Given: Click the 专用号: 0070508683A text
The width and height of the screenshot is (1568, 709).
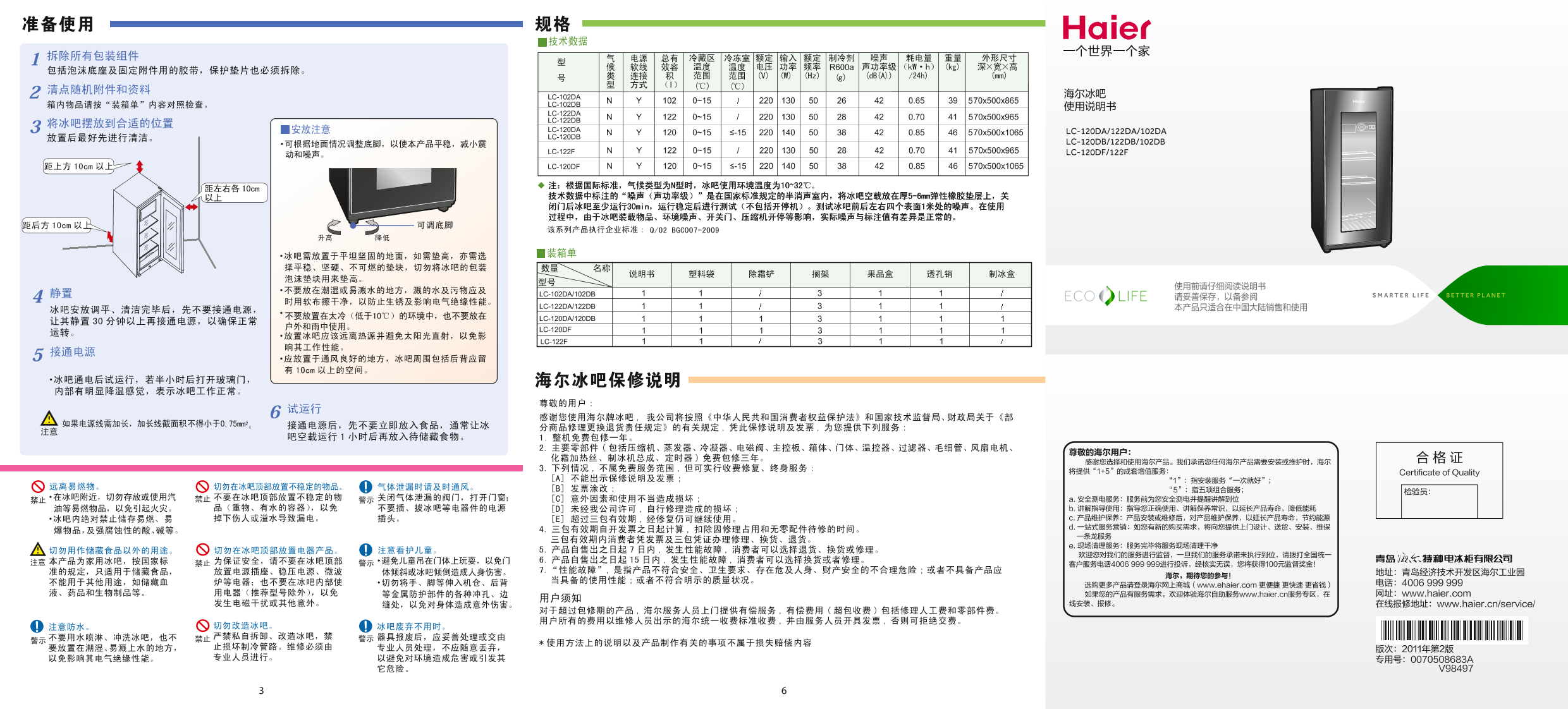Looking at the screenshot, I should (x=1424, y=659).
